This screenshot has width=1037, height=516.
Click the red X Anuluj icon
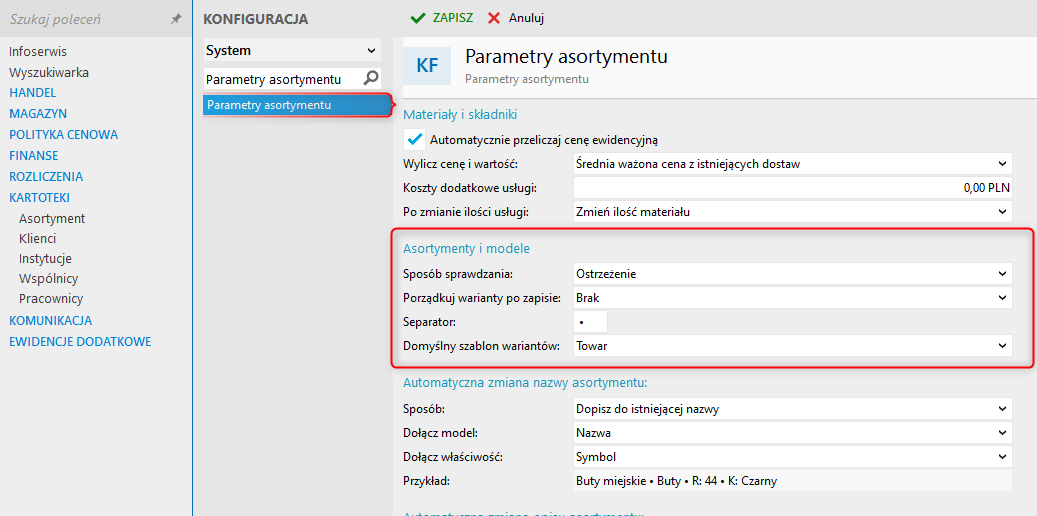[494, 18]
